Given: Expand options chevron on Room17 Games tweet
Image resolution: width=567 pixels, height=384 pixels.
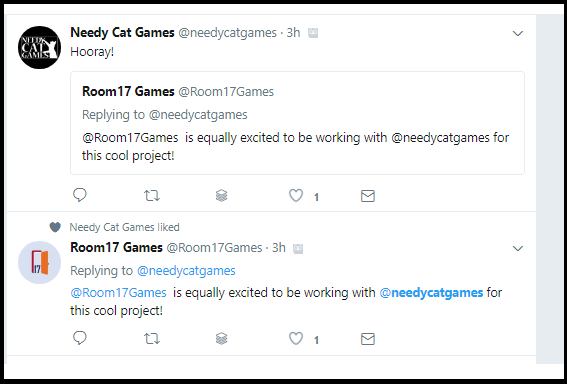Looking at the screenshot, I should pos(518,248).
